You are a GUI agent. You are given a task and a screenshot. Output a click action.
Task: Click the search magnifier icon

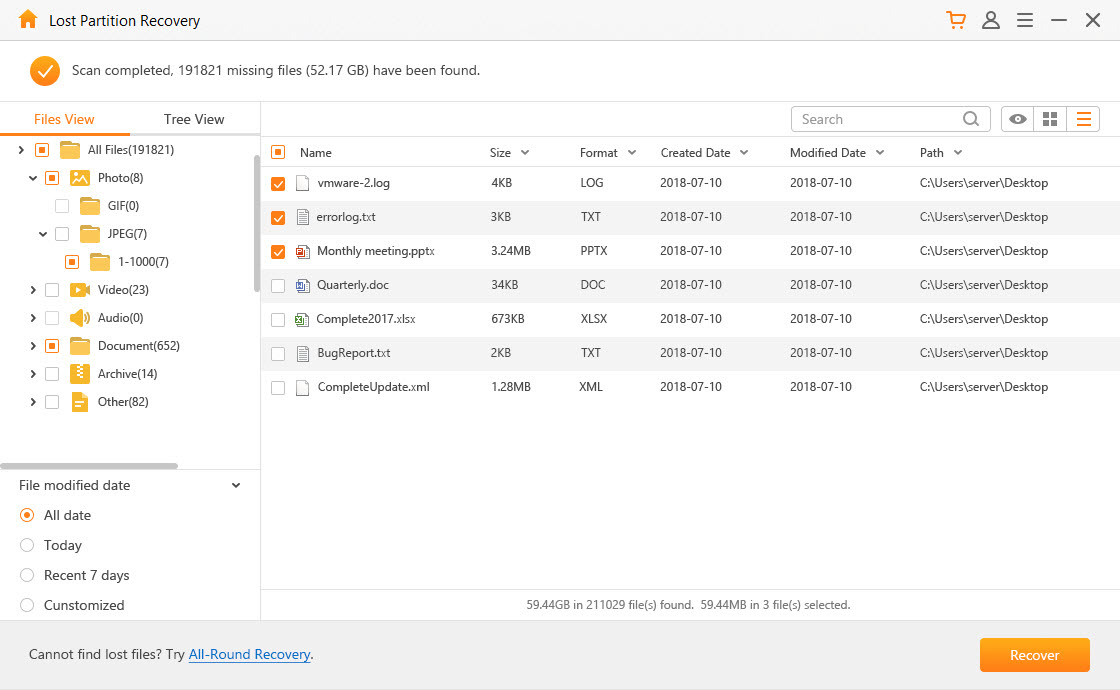[971, 119]
